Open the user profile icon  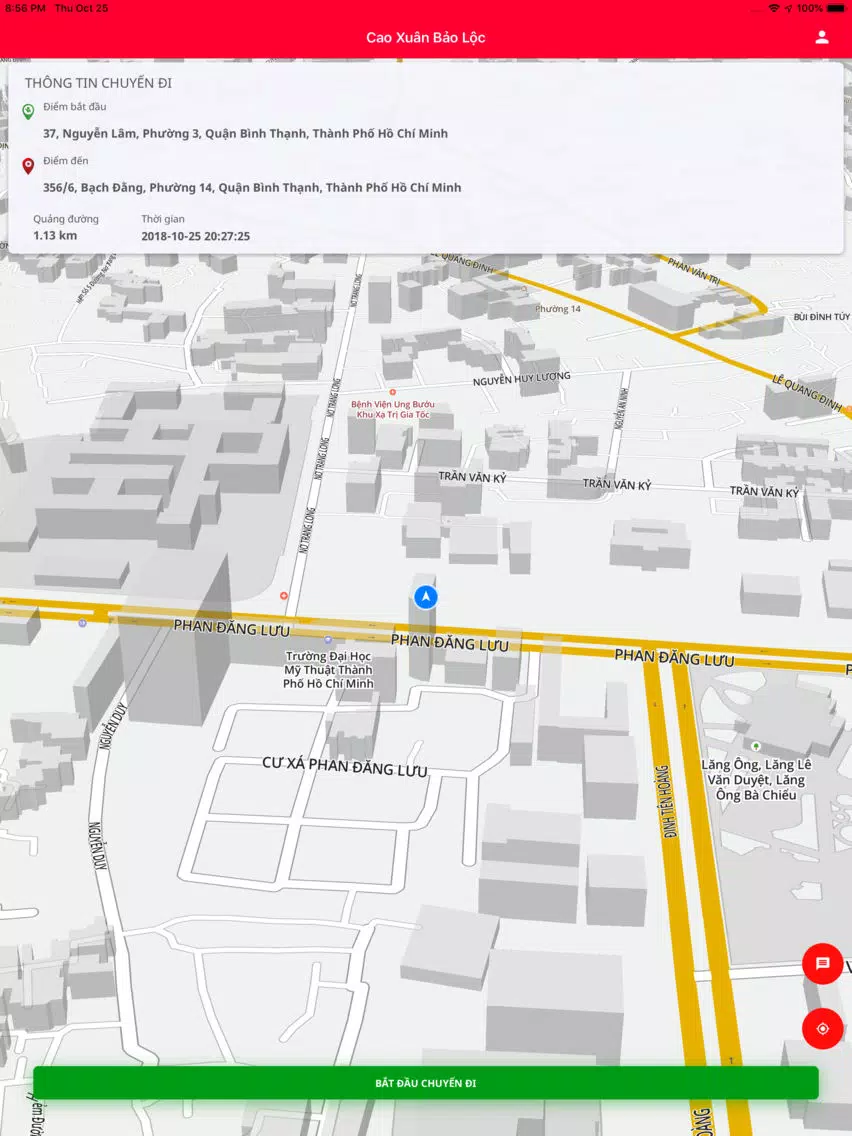[822, 37]
